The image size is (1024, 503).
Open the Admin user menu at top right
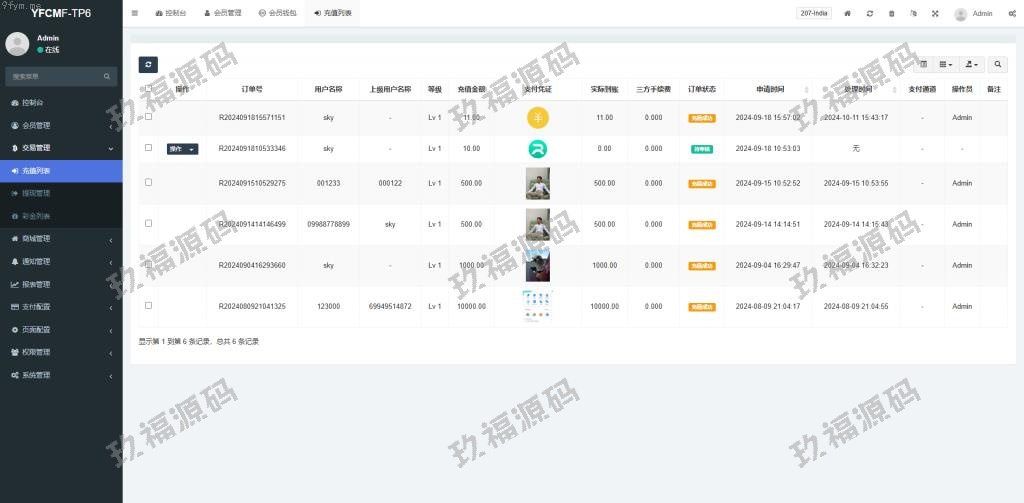point(973,14)
